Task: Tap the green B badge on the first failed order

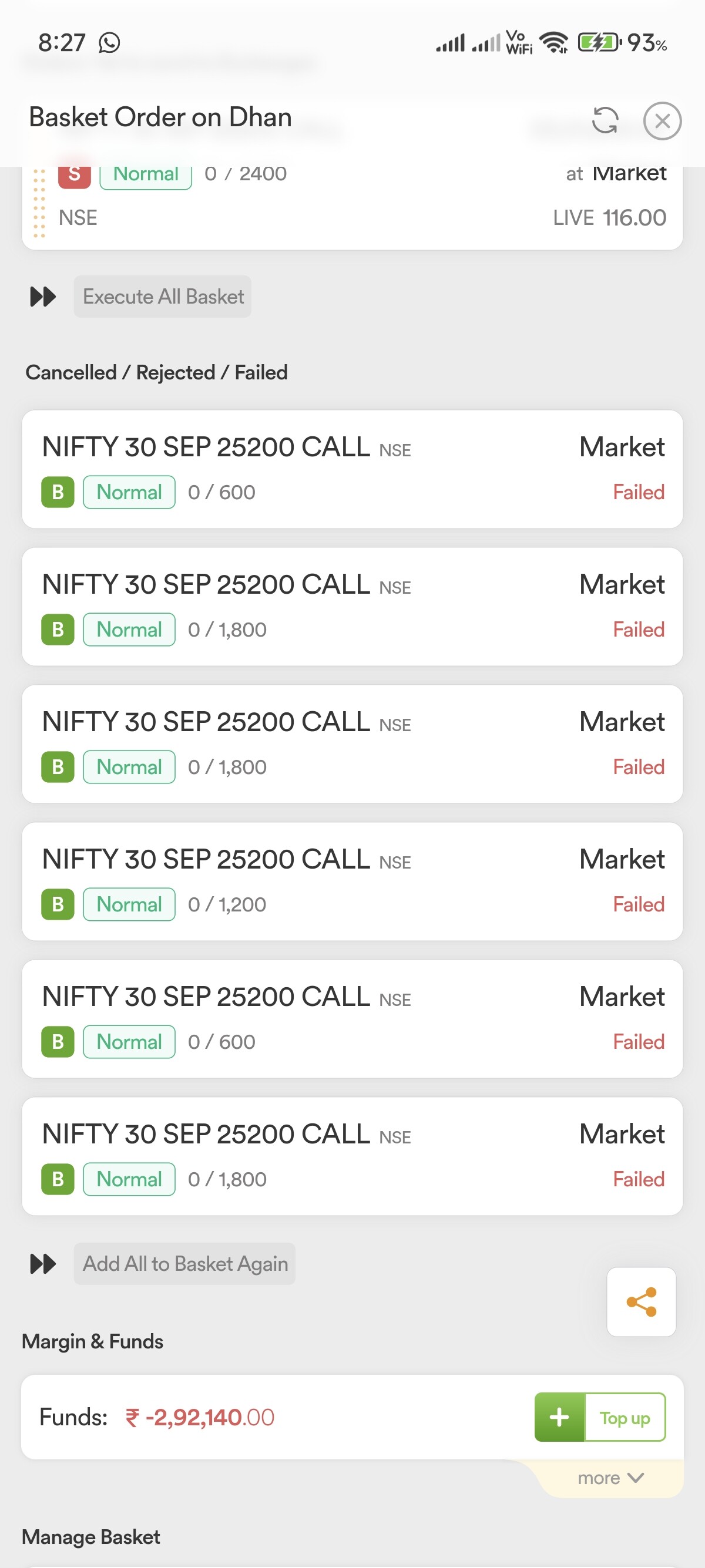Action: pyautogui.click(x=58, y=492)
